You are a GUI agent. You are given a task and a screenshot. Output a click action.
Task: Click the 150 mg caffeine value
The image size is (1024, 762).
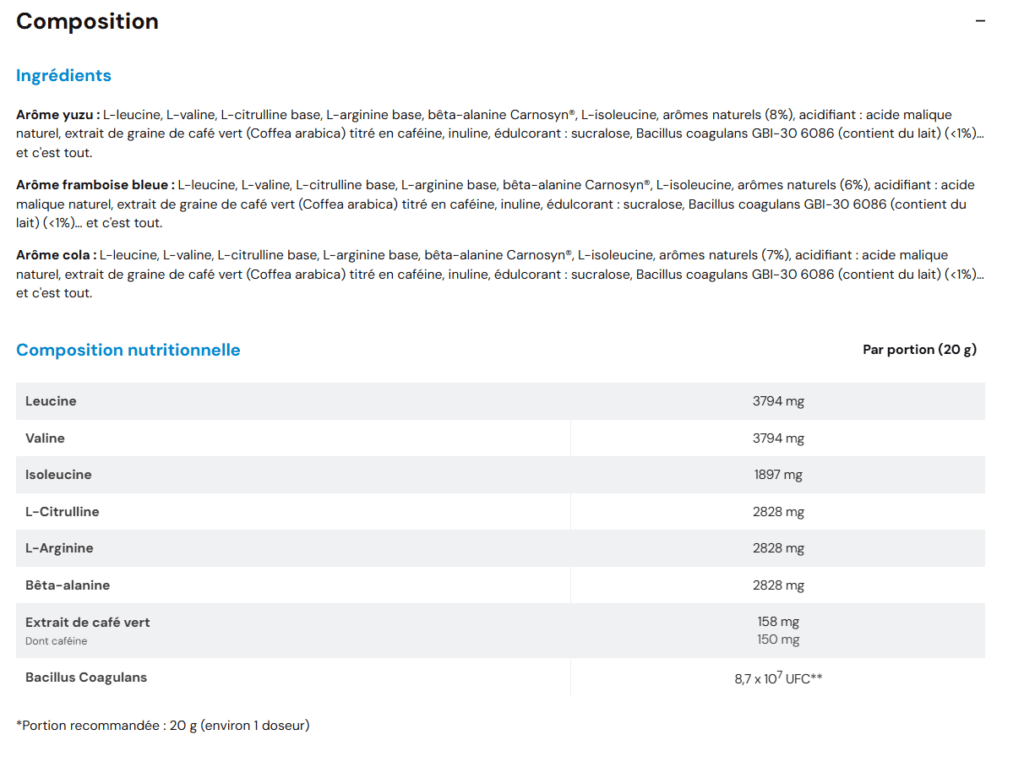[778, 640]
